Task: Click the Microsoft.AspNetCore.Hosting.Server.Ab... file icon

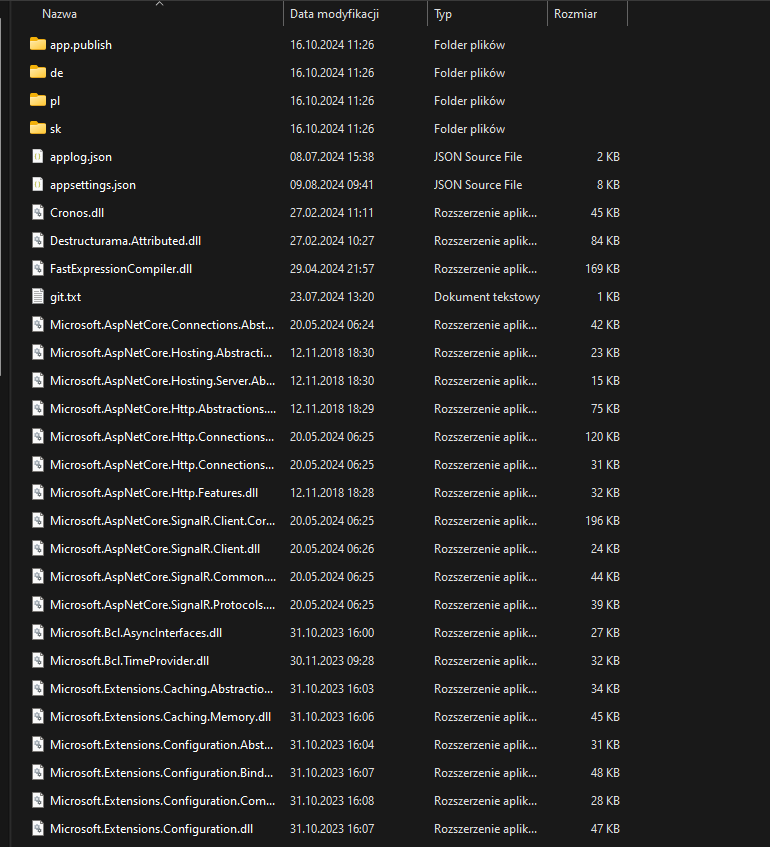Action: (x=38, y=381)
